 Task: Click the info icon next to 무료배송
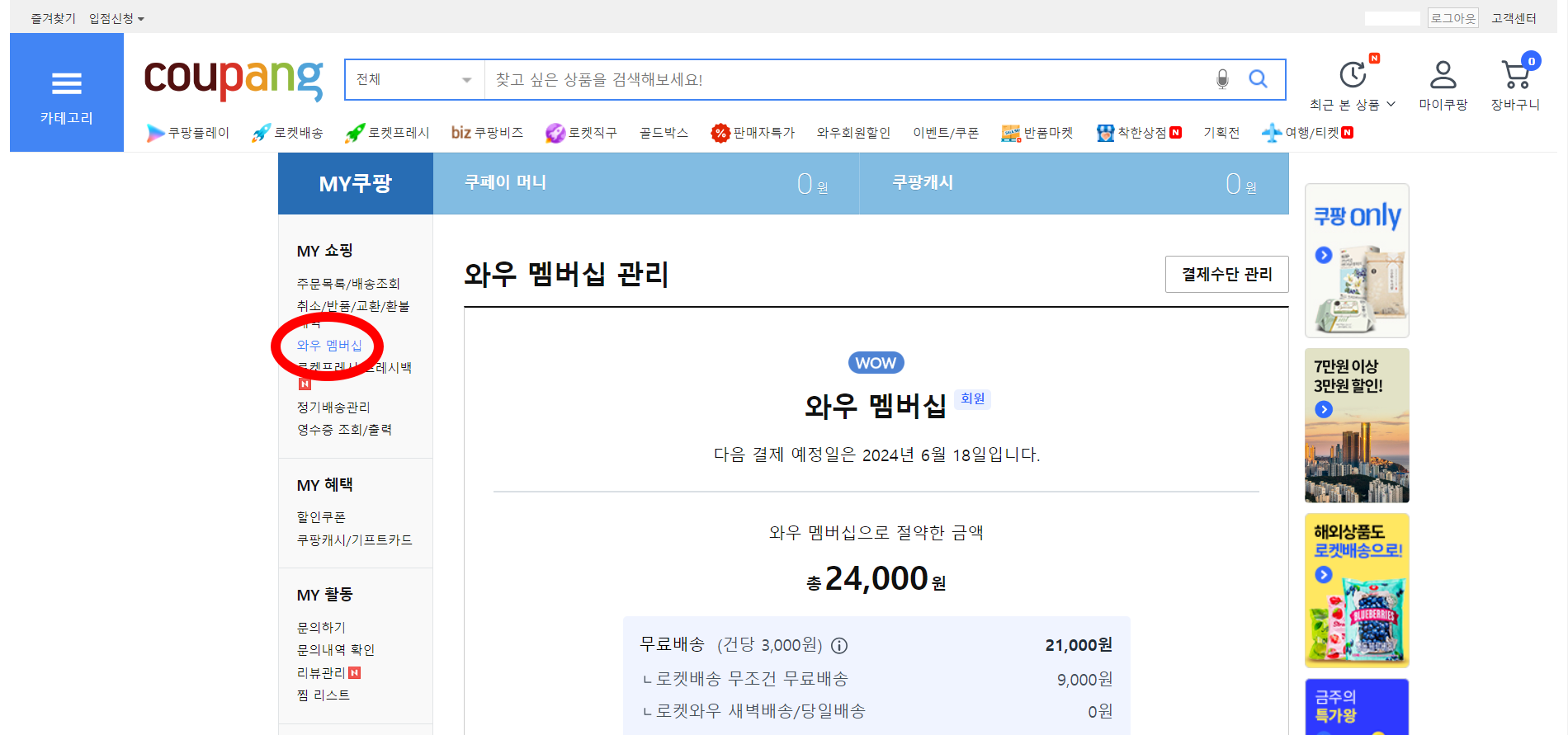pyautogui.click(x=839, y=646)
